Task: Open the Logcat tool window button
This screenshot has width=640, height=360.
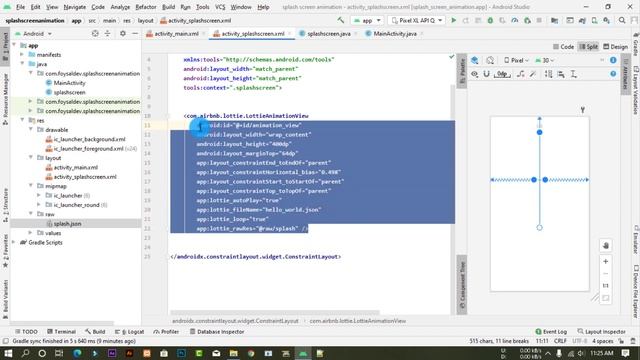Action: (129, 331)
